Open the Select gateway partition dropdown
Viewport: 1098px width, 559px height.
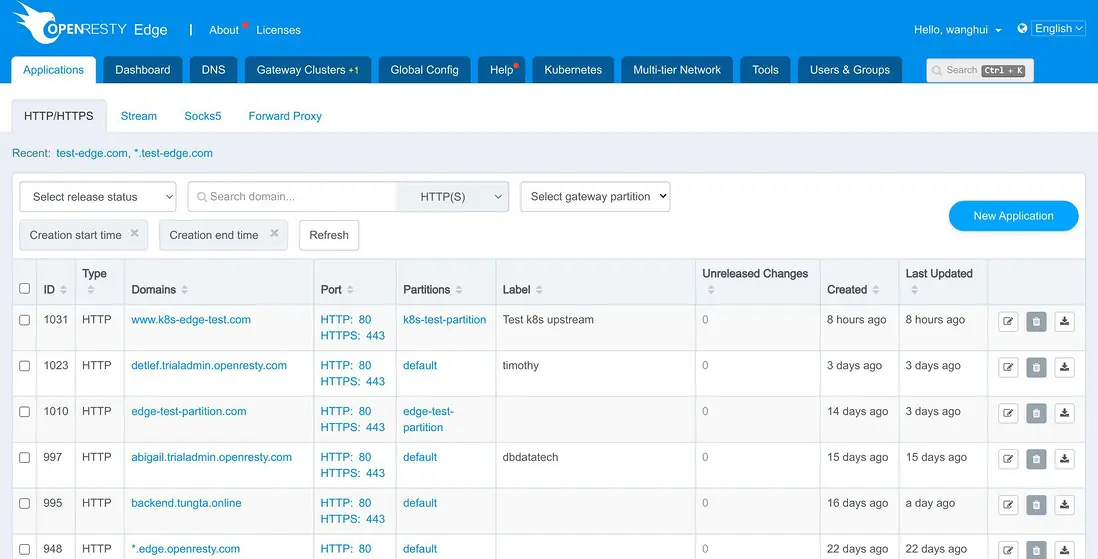coord(595,197)
